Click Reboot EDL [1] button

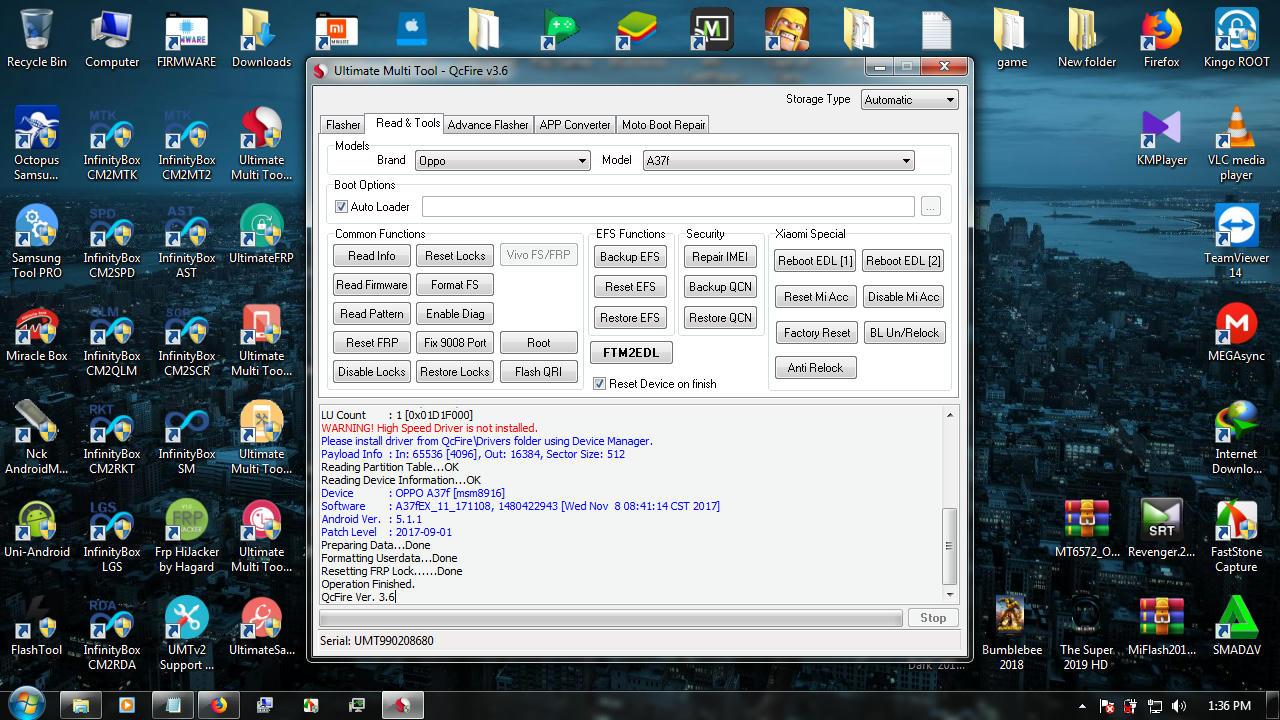(x=816, y=261)
